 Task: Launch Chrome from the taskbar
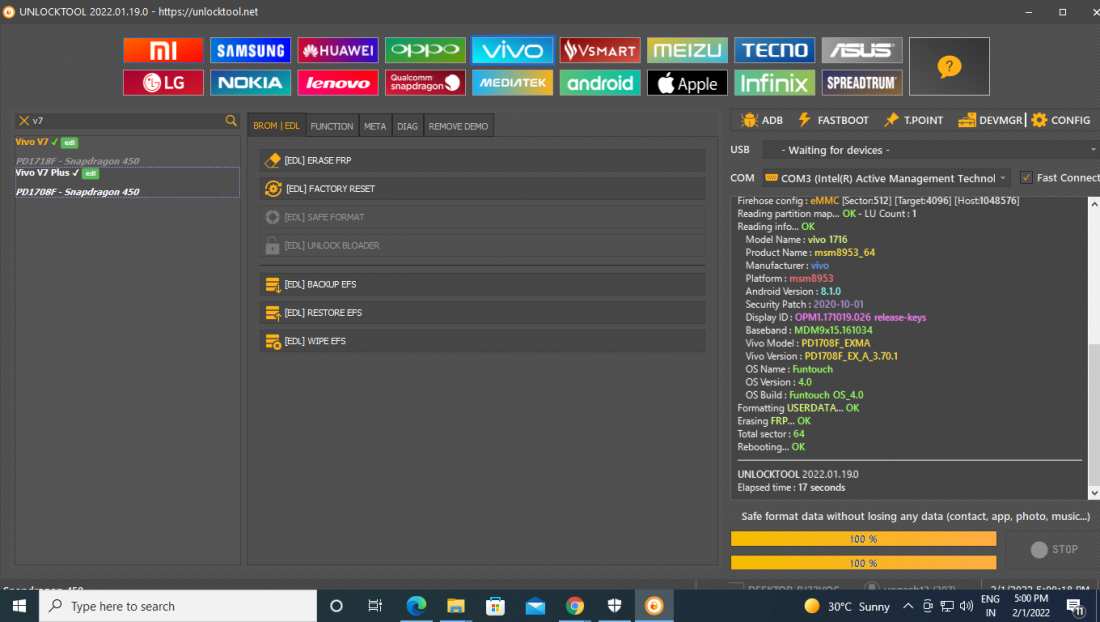[575, 606]
